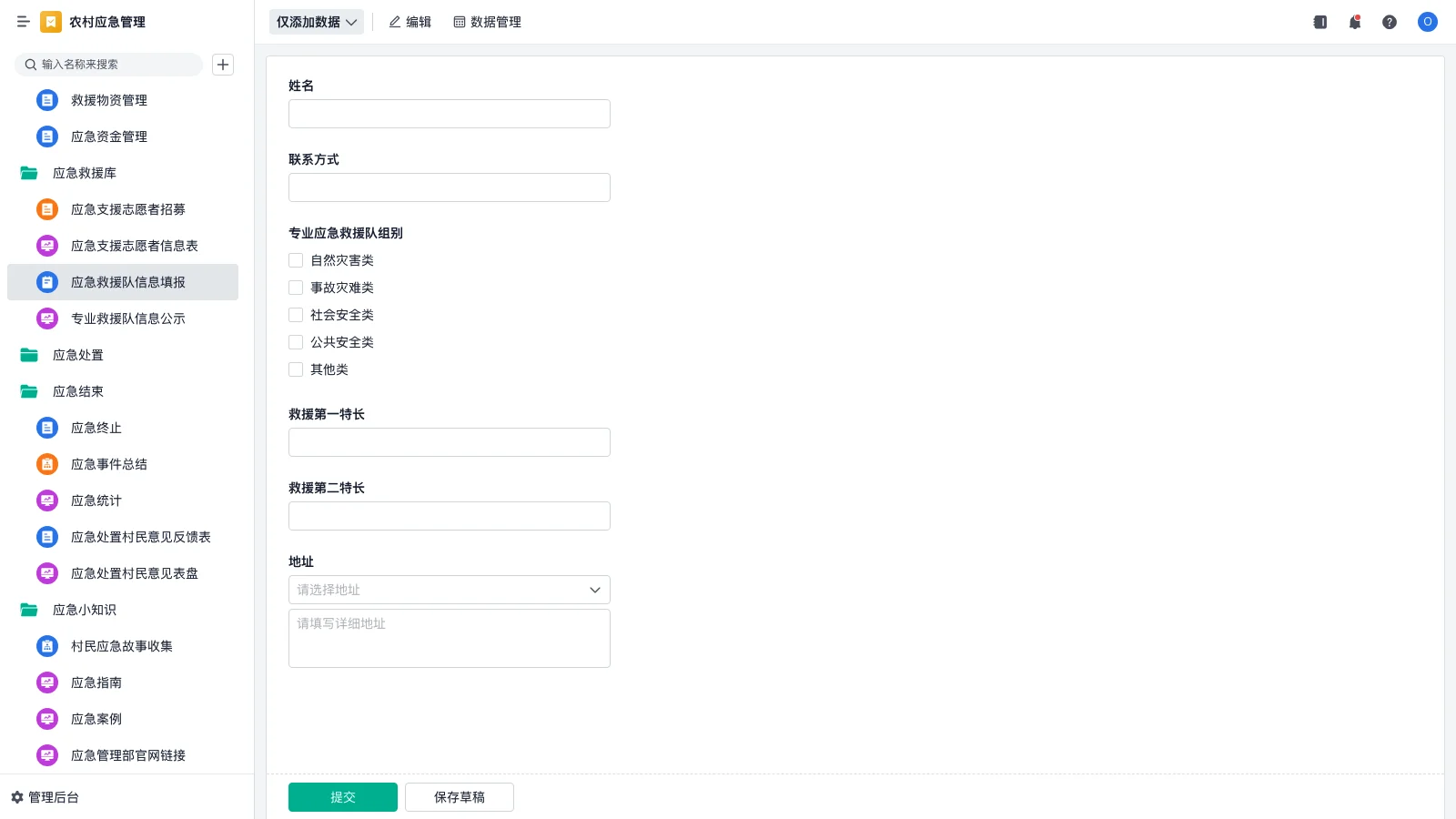Open 应急处置村民意见反馈表 in the sidebar
The image size is (1456, 819).
(123, 537)
